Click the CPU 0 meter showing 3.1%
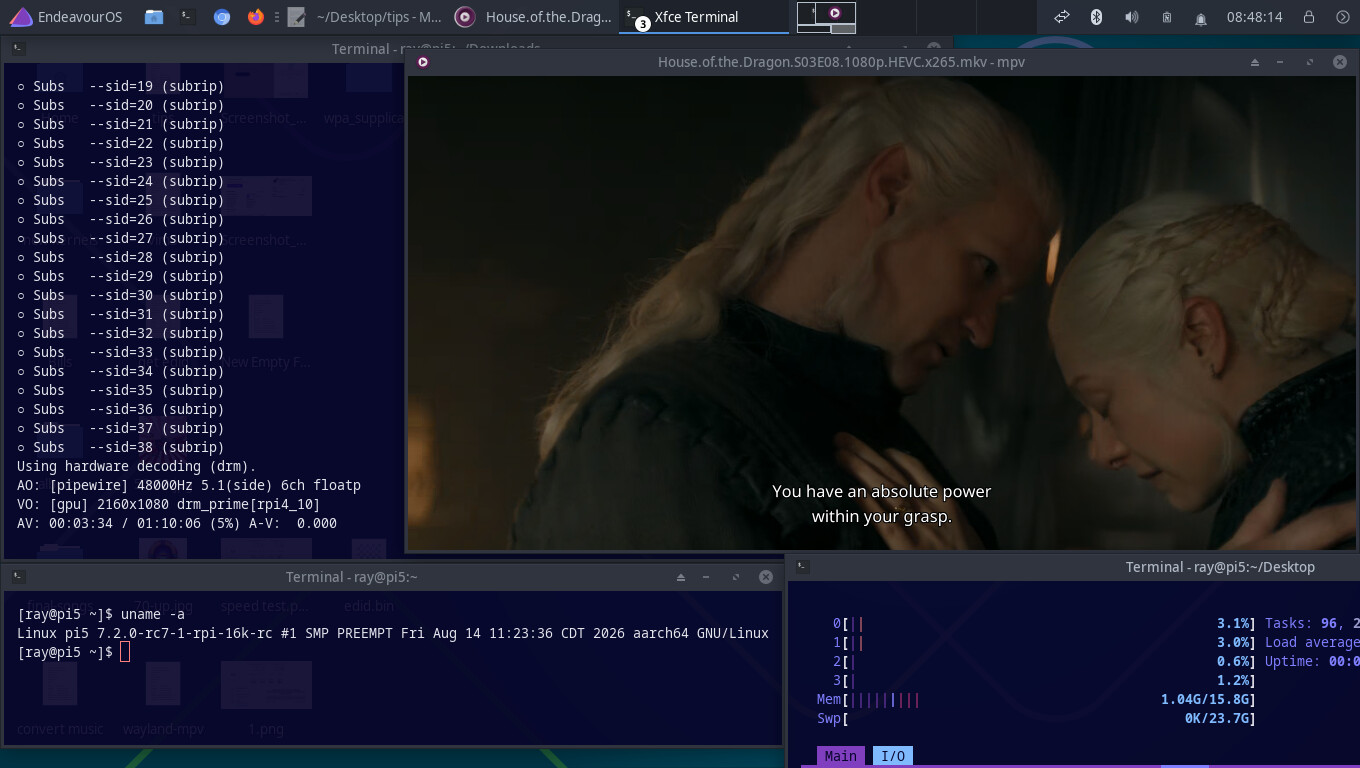The image size is (1360, 768). [x=1044, y=623]
